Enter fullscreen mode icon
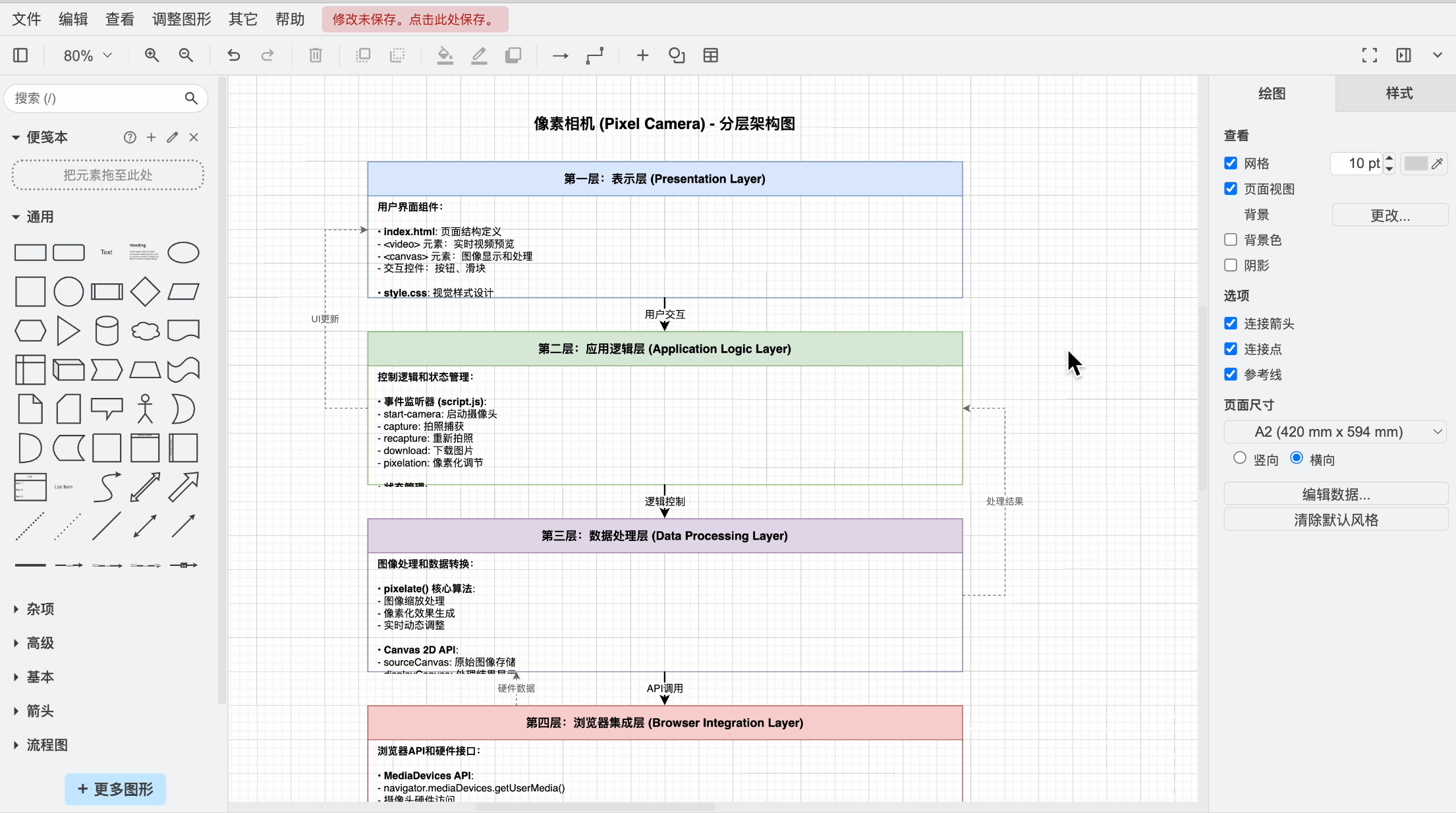This screenshot has height=813, width=1456. pos(1369,55)
